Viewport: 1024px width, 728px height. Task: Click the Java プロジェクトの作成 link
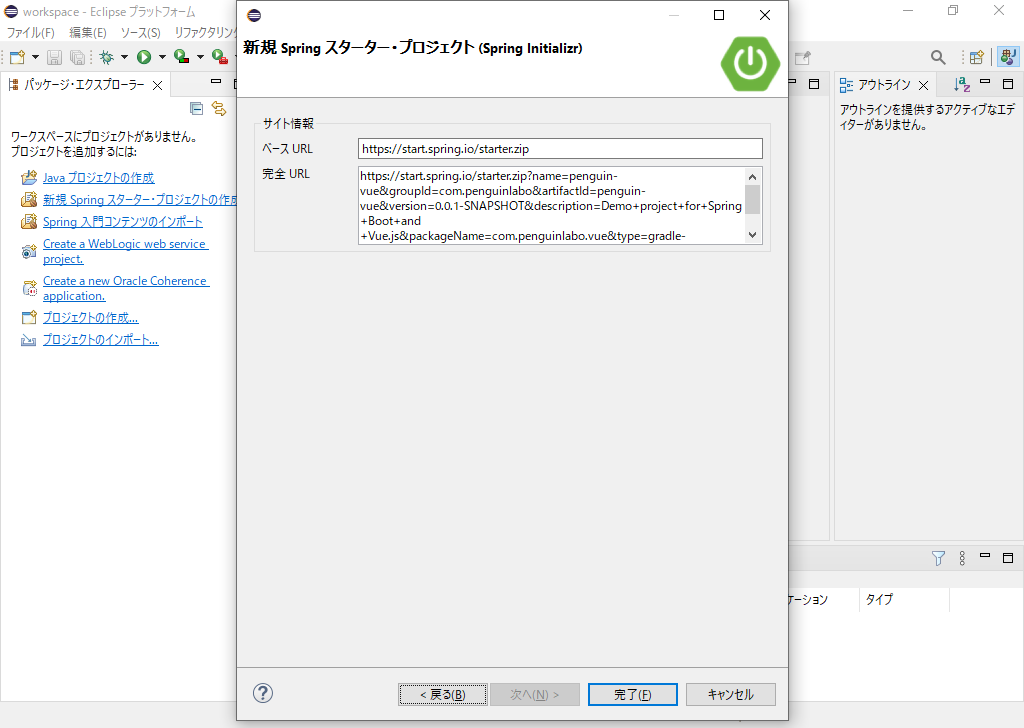pyautogui.click(x=99, y=178)
